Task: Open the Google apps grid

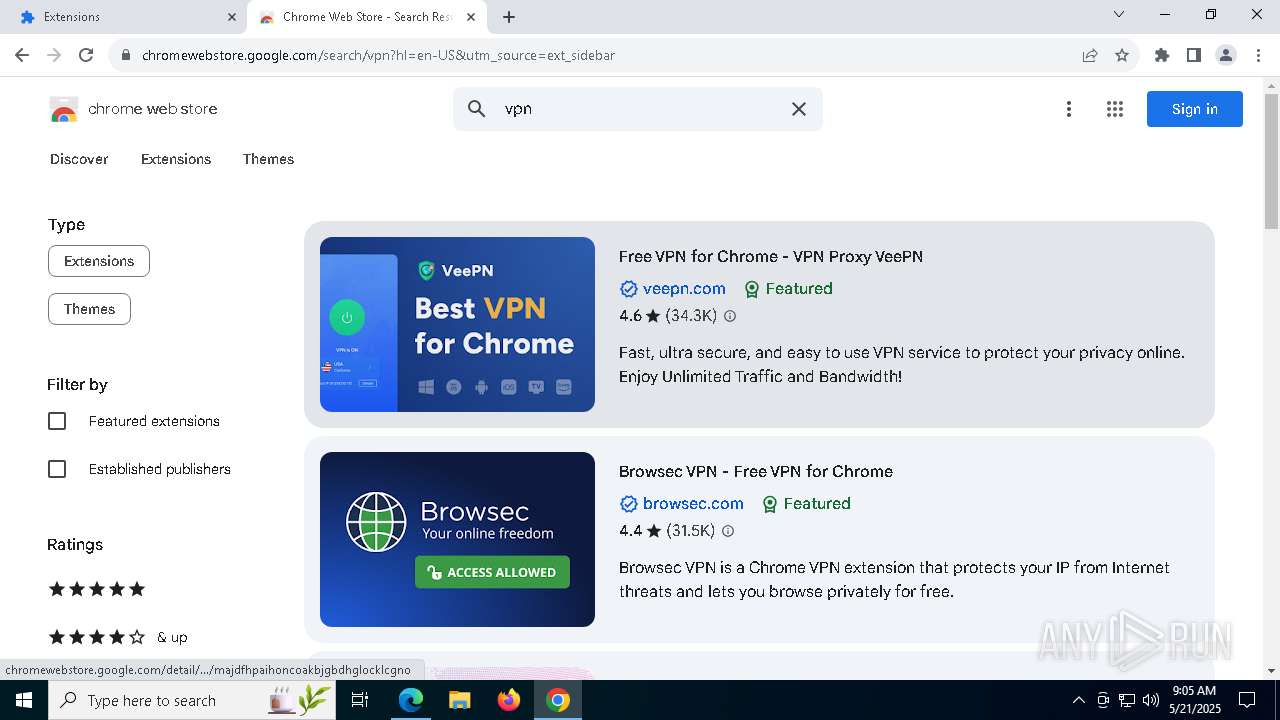Action: click(x=1115, y=109)
